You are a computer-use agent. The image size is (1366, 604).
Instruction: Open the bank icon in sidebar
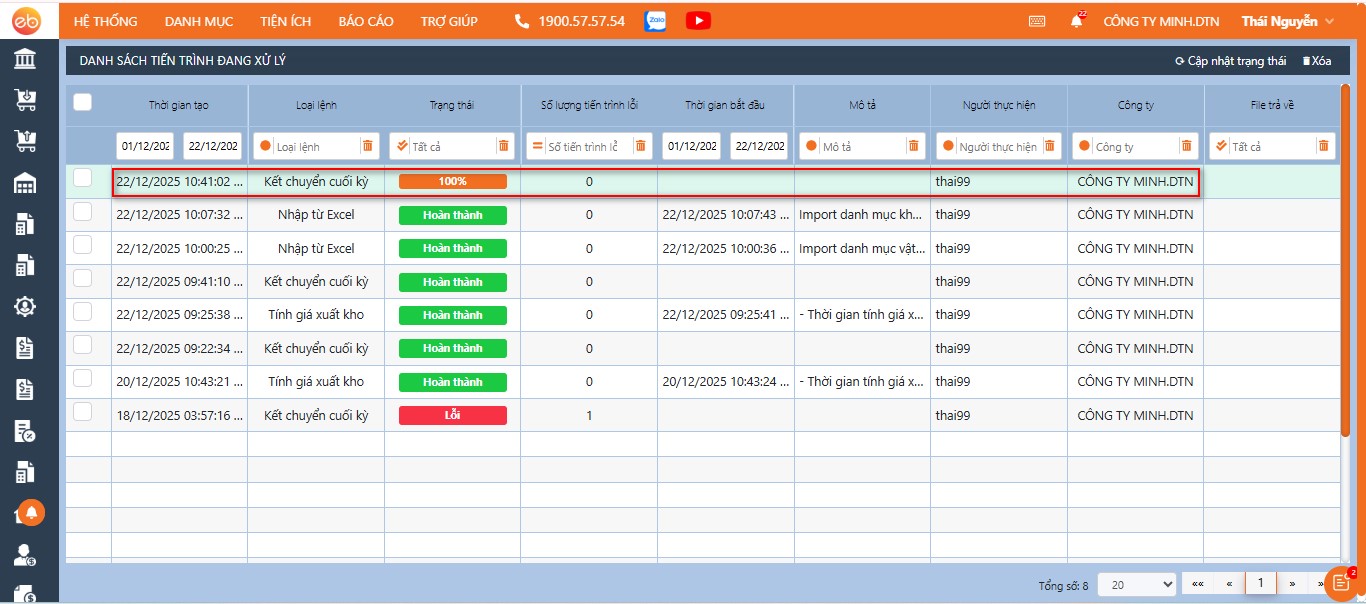click(26, 59)
